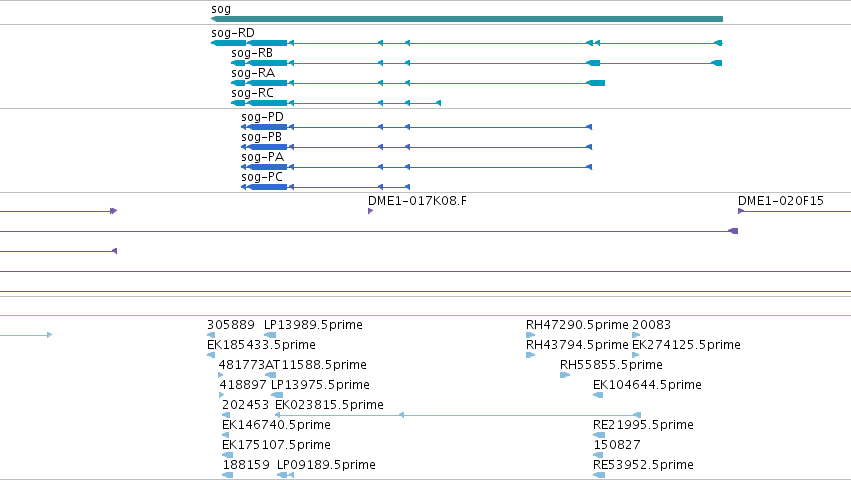Screen dimensions: 851x480
Task: Click the sog gene label
Action: (221, 9)
